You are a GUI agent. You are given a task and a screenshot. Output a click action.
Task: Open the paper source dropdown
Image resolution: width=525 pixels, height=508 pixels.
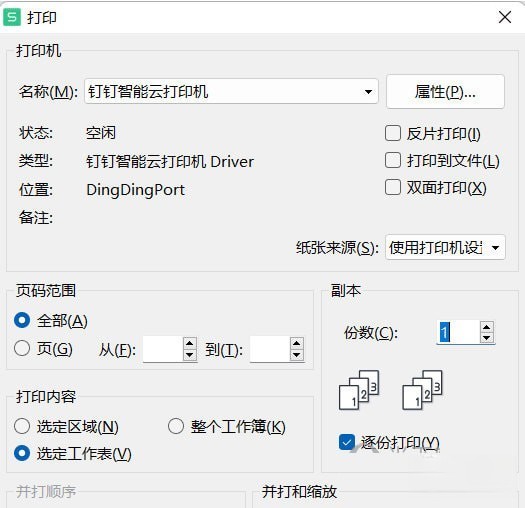(x=445, y=247)
